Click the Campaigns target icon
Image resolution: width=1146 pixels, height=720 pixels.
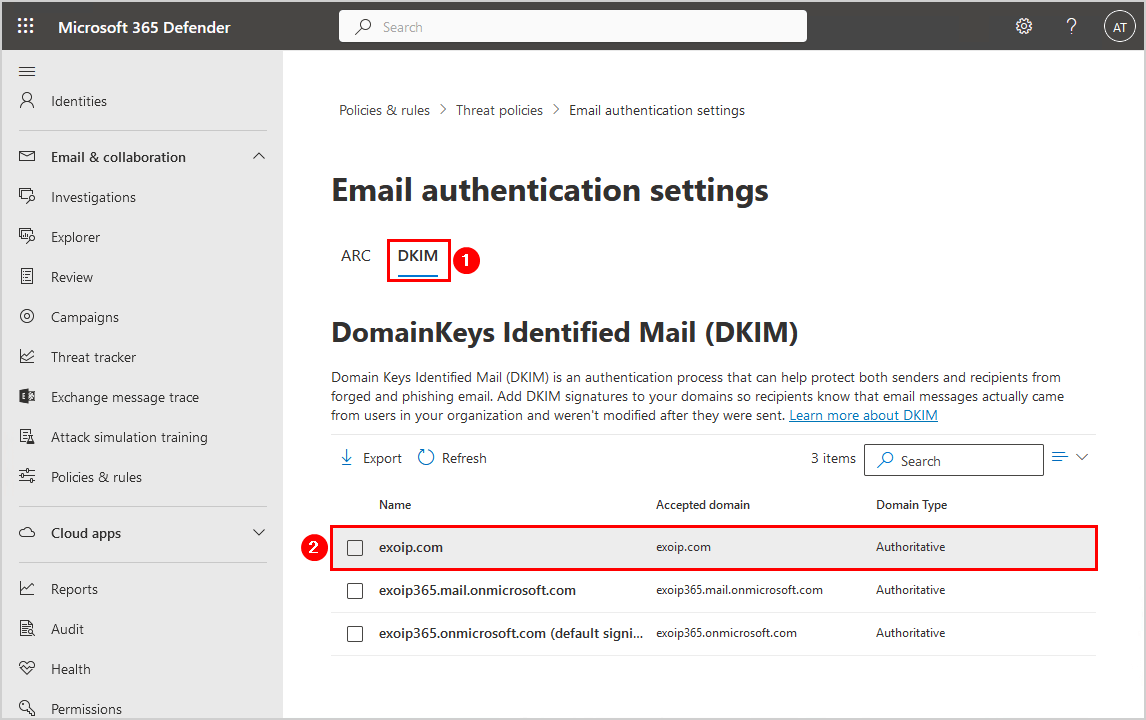27,317
